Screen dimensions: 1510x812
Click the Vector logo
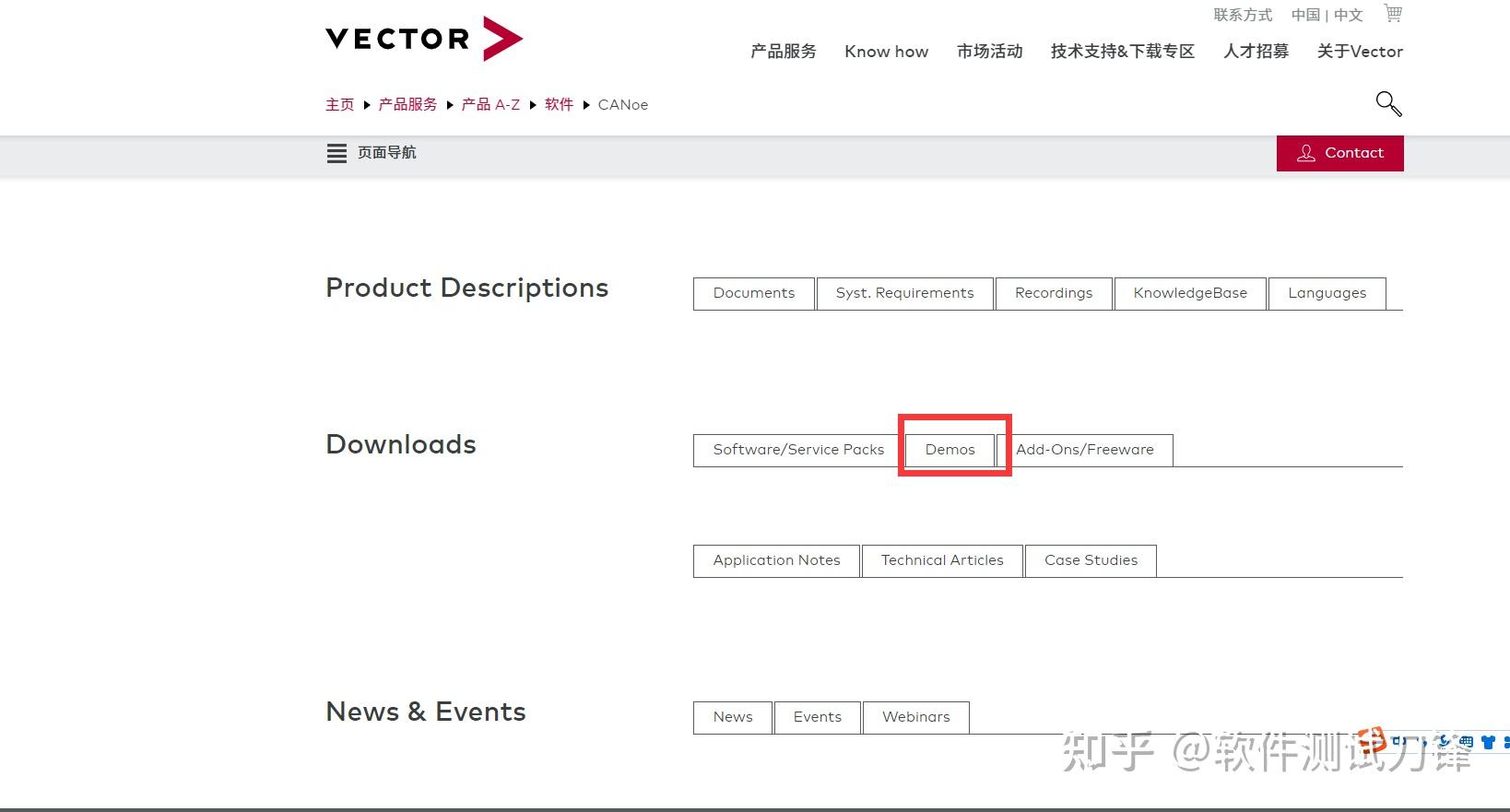(424, 39)
